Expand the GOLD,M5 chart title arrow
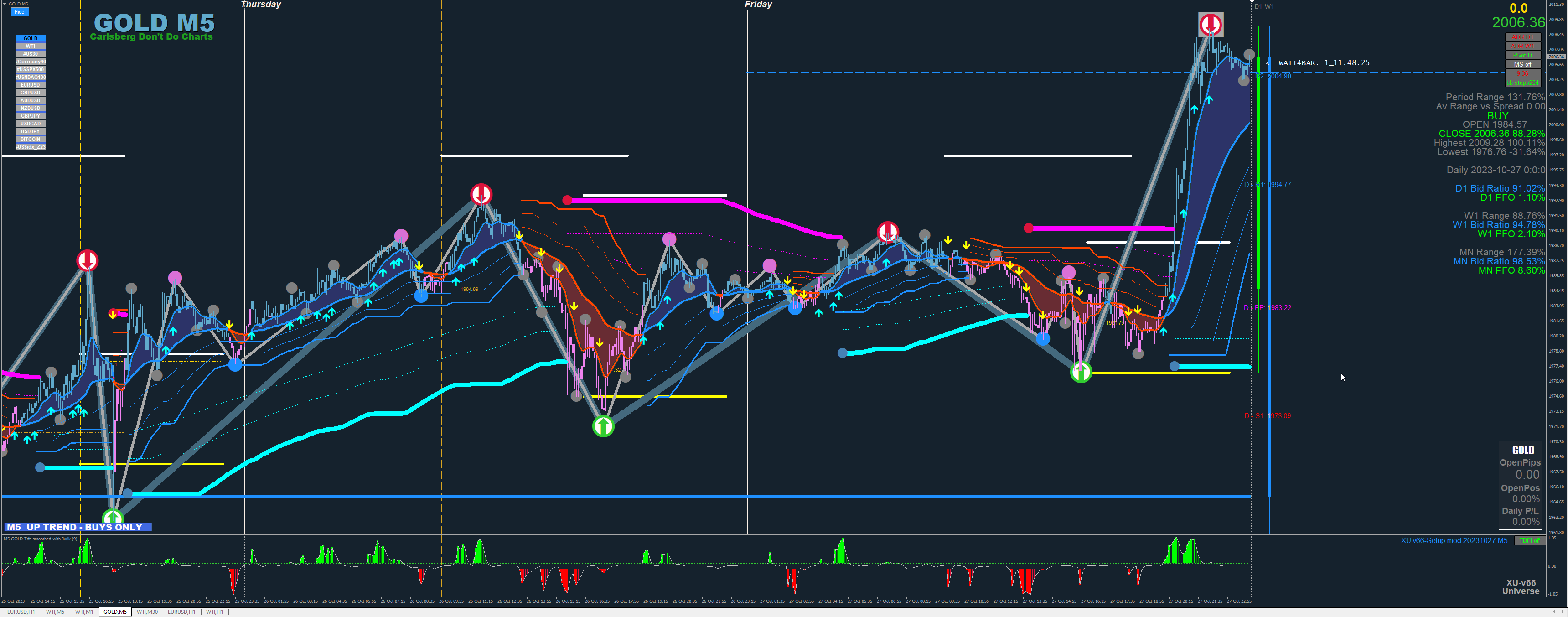 click(x=5, y=4)
